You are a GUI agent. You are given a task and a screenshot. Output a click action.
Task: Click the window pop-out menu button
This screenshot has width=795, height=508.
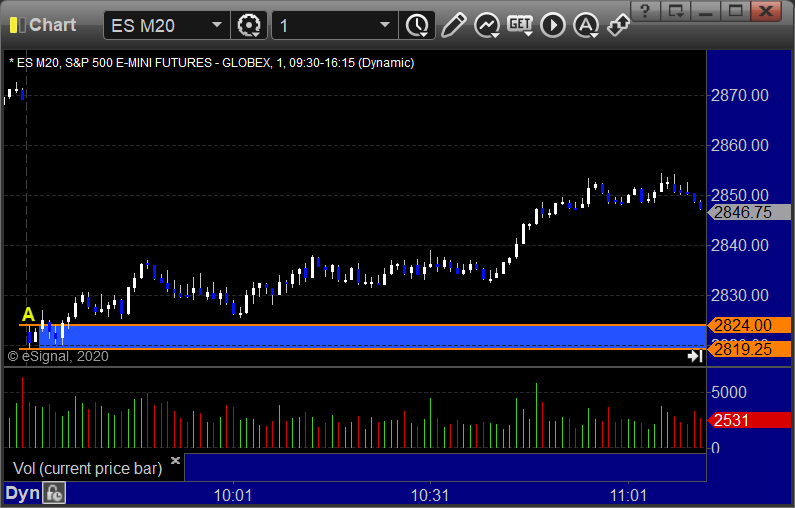[x=675, y=11]
